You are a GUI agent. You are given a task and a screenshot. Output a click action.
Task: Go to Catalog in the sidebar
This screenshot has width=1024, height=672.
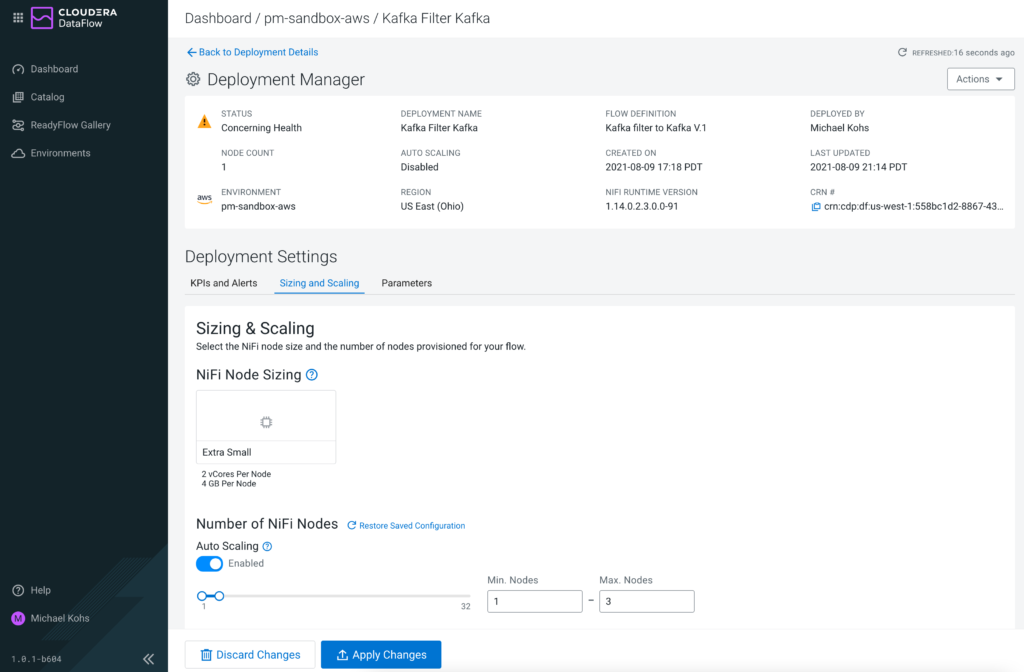(x=47, y=97)
